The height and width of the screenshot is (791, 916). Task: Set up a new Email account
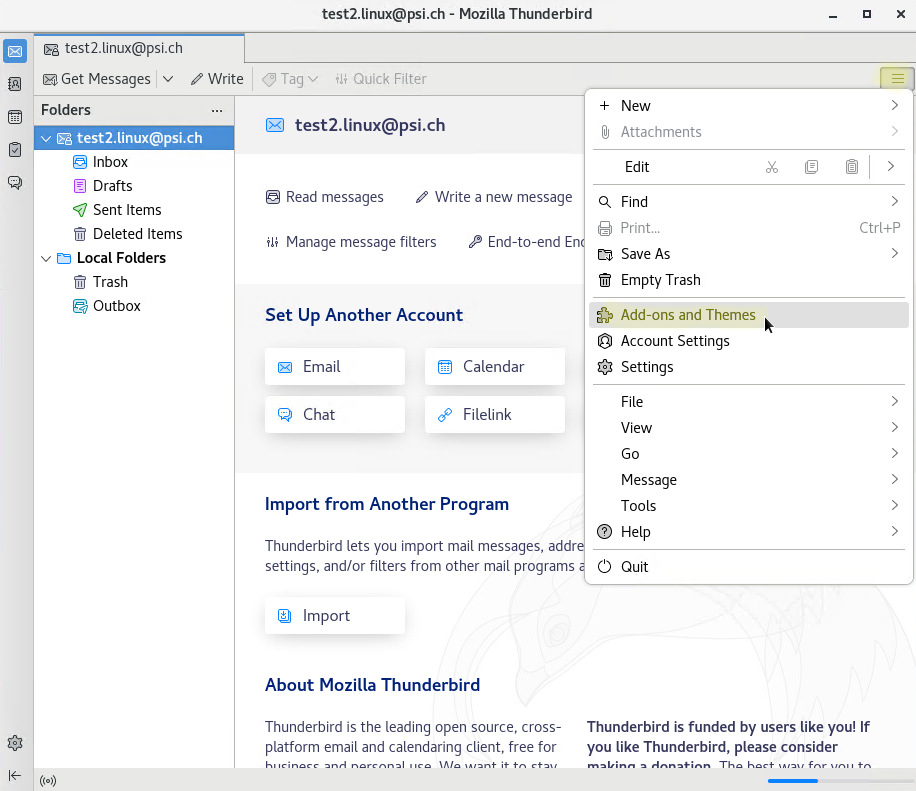335,367
